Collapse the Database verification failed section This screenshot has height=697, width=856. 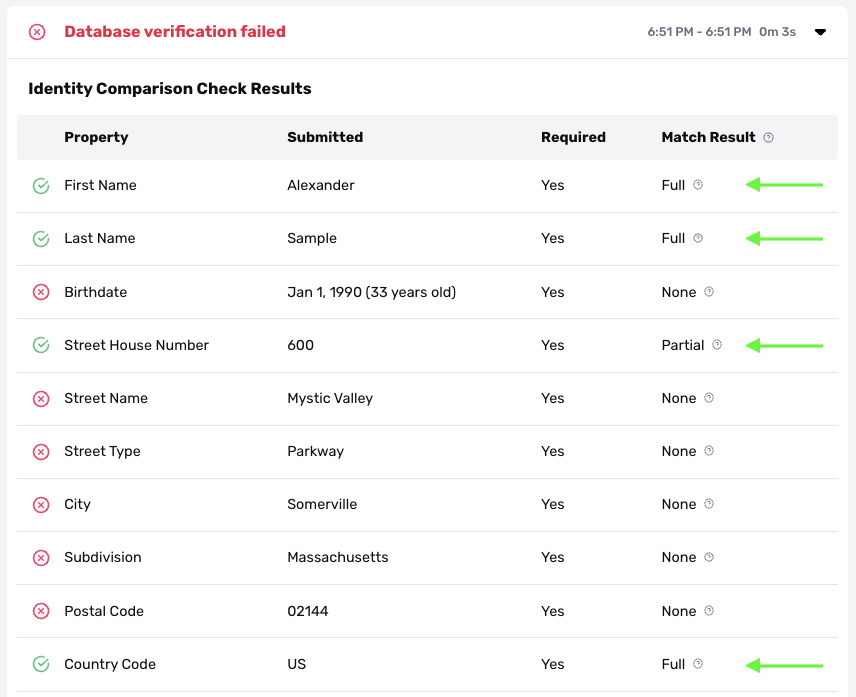coord(820,32)
